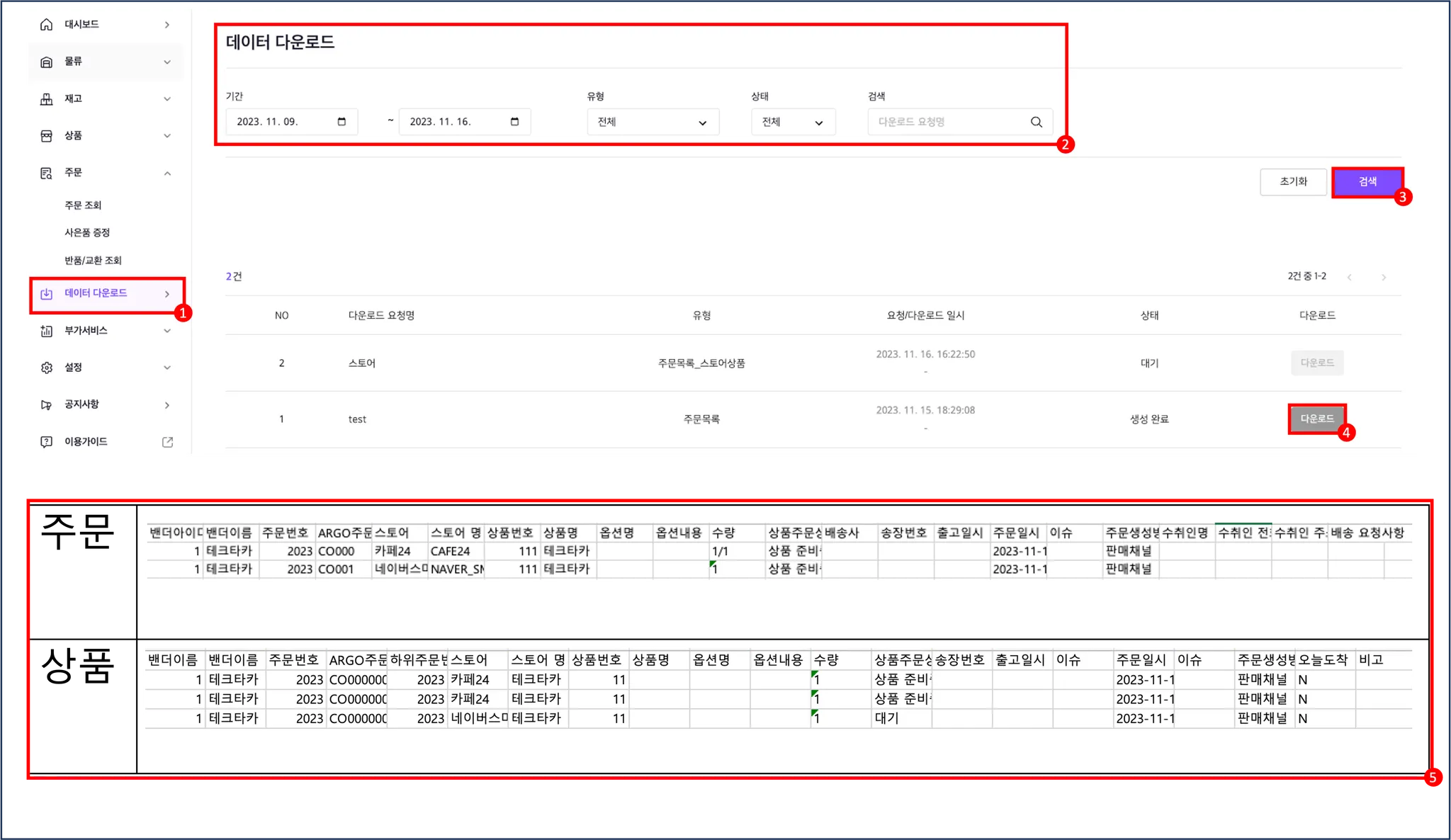This screenshot has height=840, width=1451.
Task: Open 데이터 다운로드 menu item
Action: pos(96,293)
